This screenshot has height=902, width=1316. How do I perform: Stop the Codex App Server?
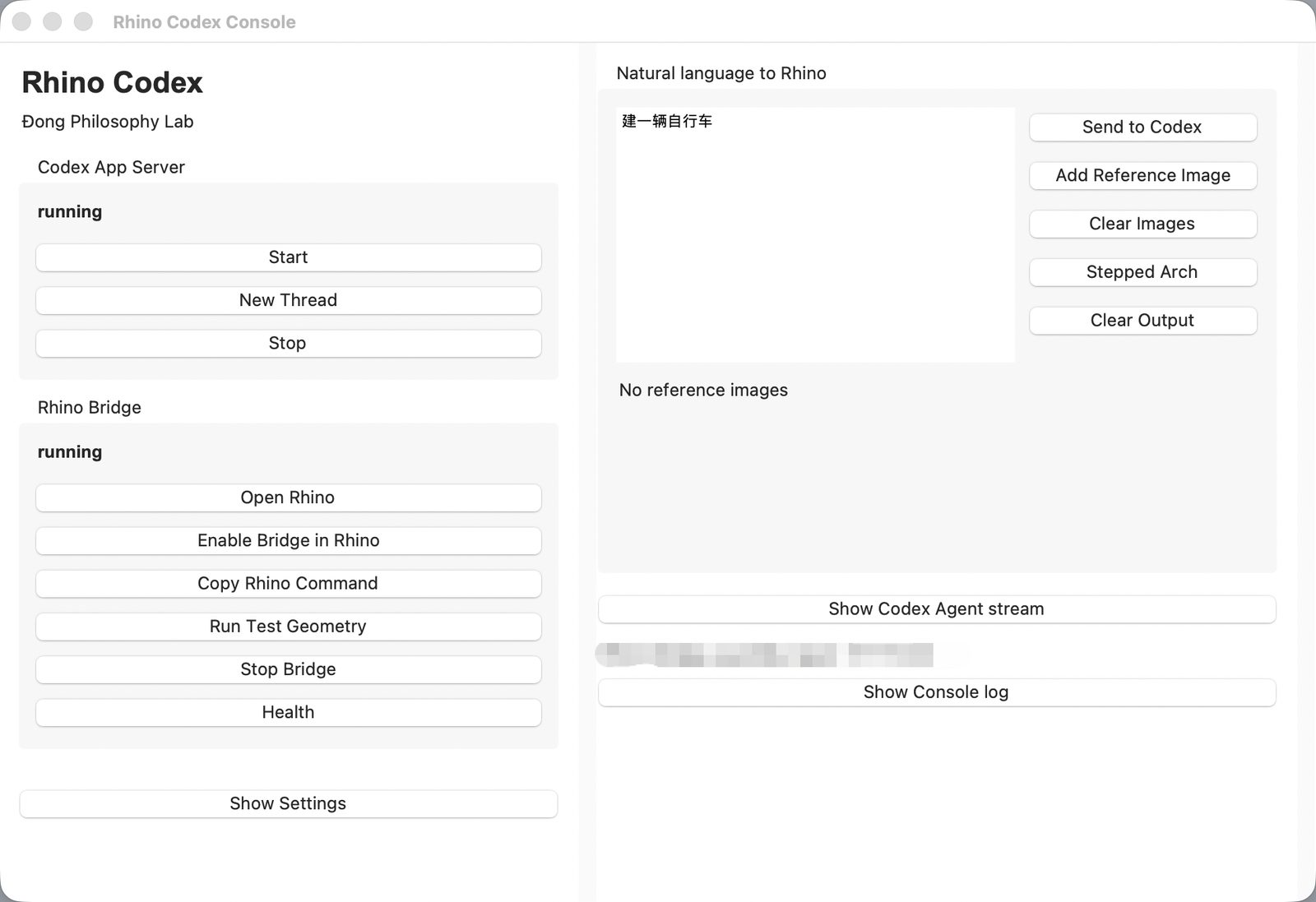[x=288, y=343]
